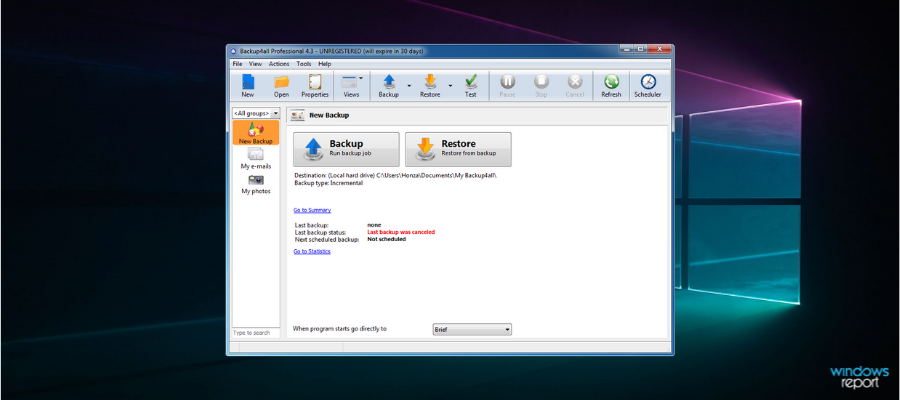This screenshot has height=400, width=900.
Task: Expand the toolbar Restore dropdown arrow
Action: coord(450,86)
